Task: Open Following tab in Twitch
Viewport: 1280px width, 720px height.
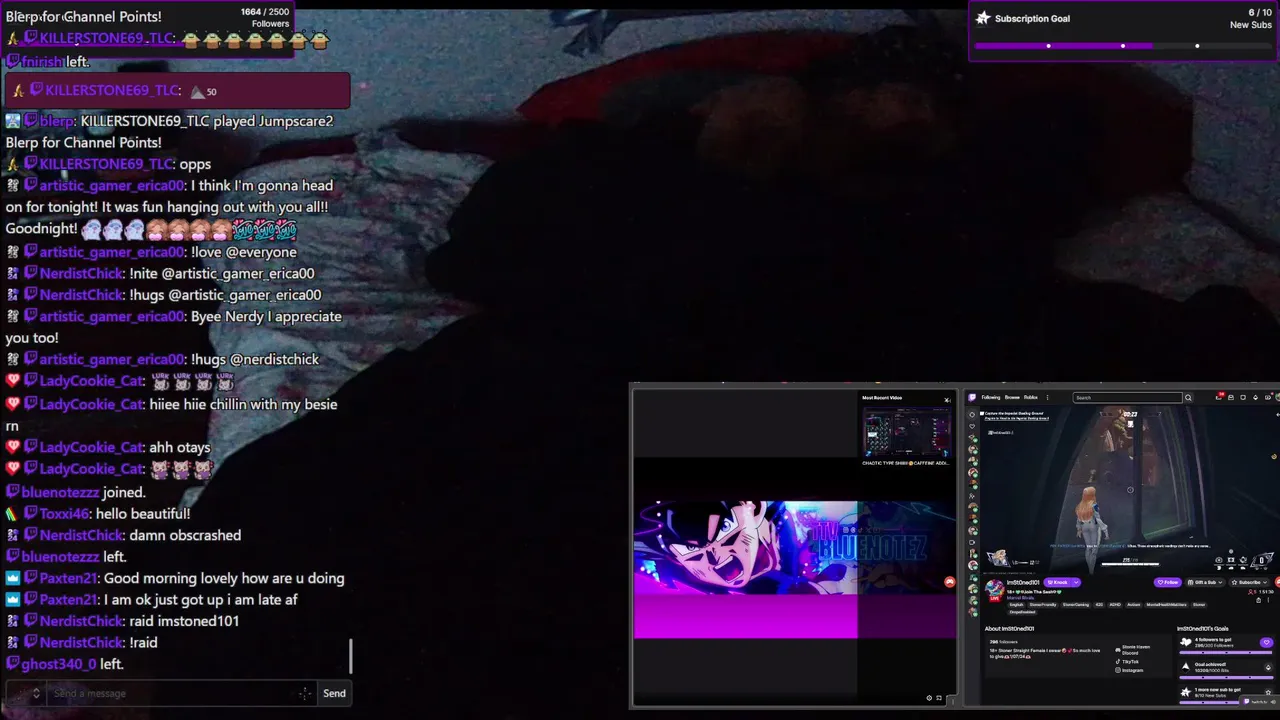Action: pos(991,397)
